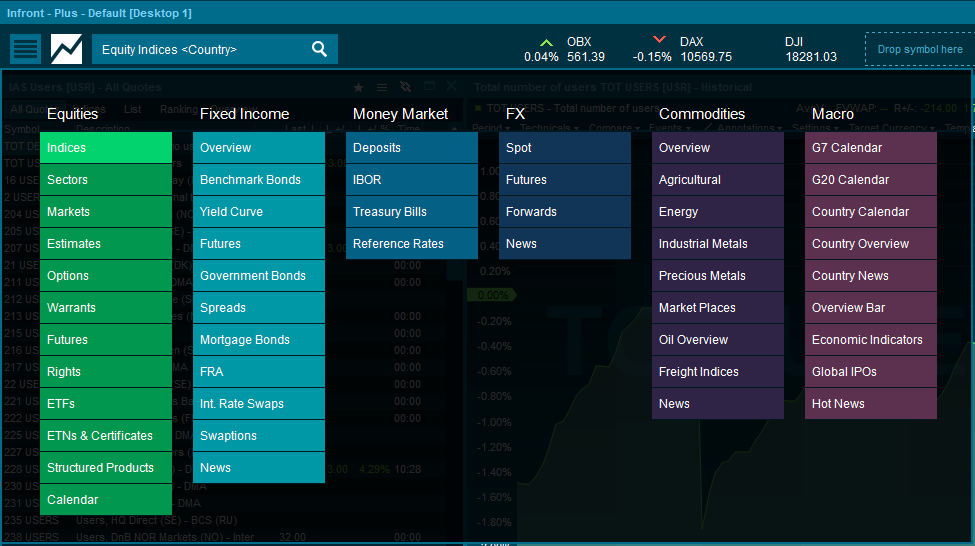Select G20 Calendar
975x546 pixels.
(871, 180)
